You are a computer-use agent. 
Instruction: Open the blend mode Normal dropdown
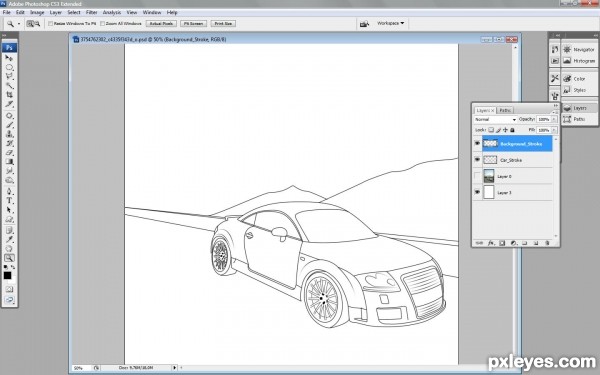pos(495,119)
